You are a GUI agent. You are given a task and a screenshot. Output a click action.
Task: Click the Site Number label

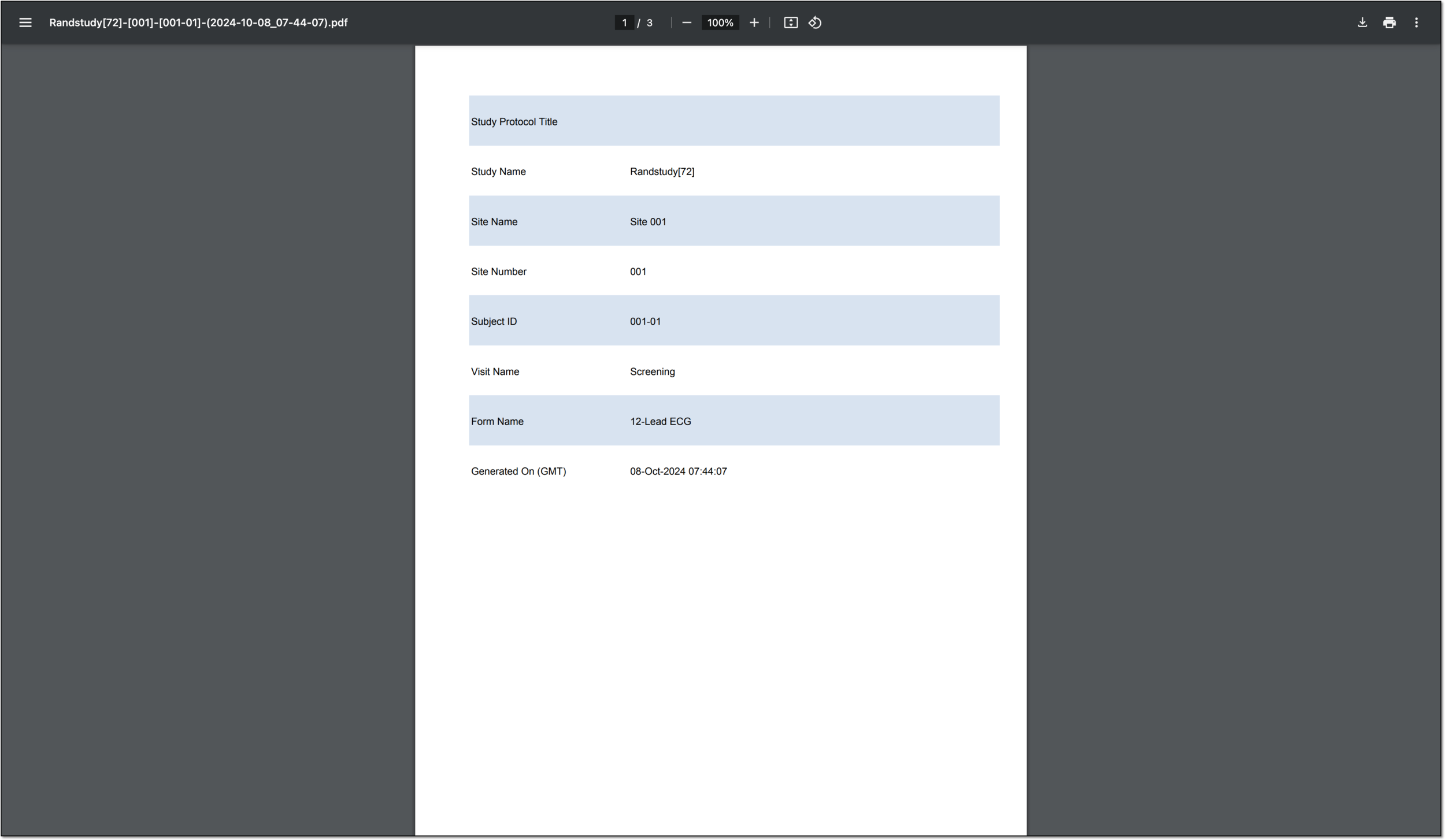[498, 272]
